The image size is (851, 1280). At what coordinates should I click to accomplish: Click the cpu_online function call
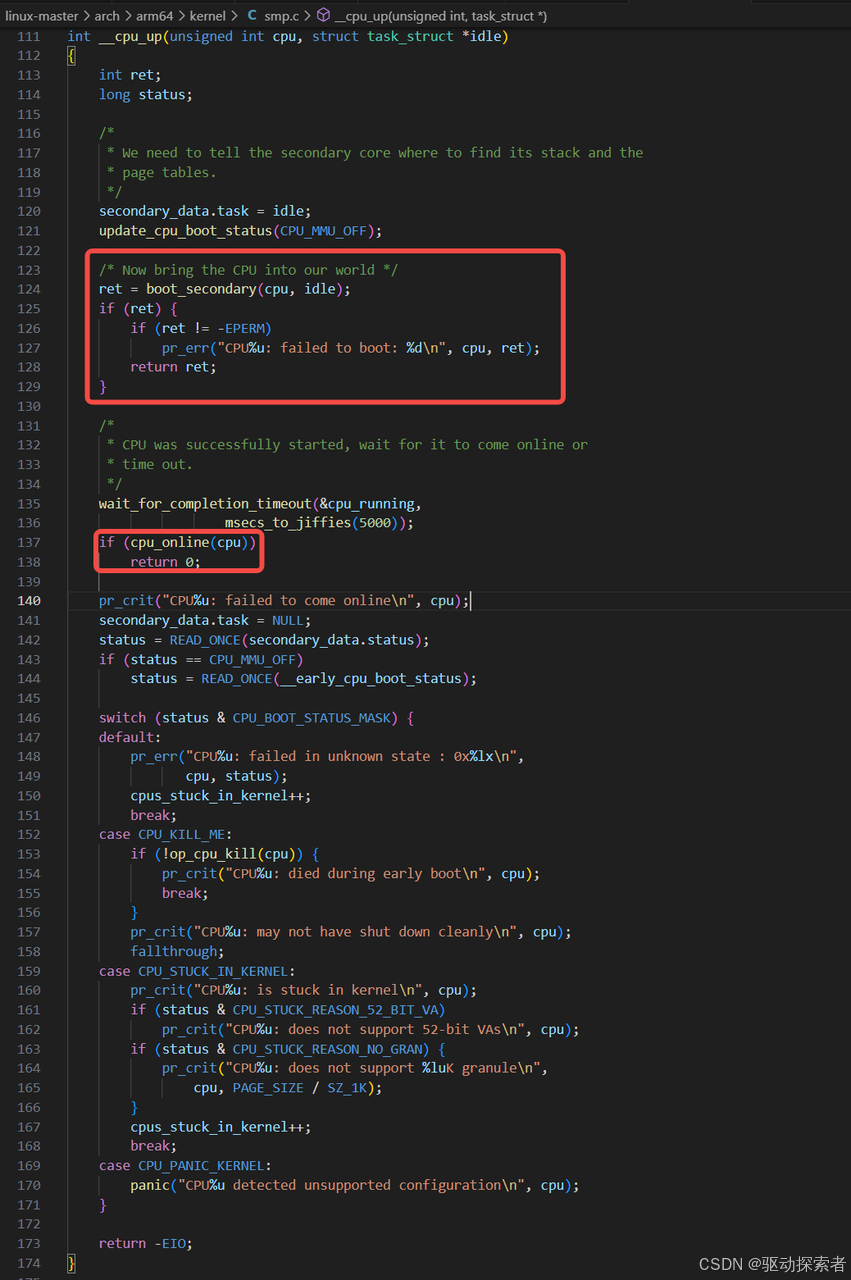(x=170, y=542)
